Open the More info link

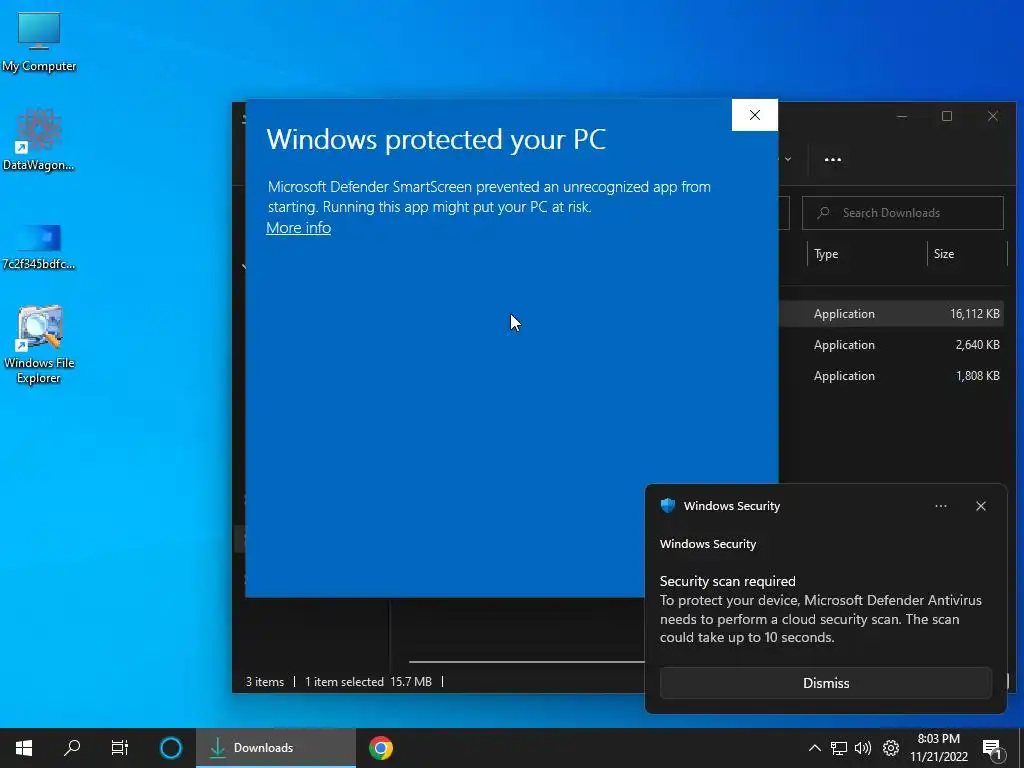tap(298, 228)
